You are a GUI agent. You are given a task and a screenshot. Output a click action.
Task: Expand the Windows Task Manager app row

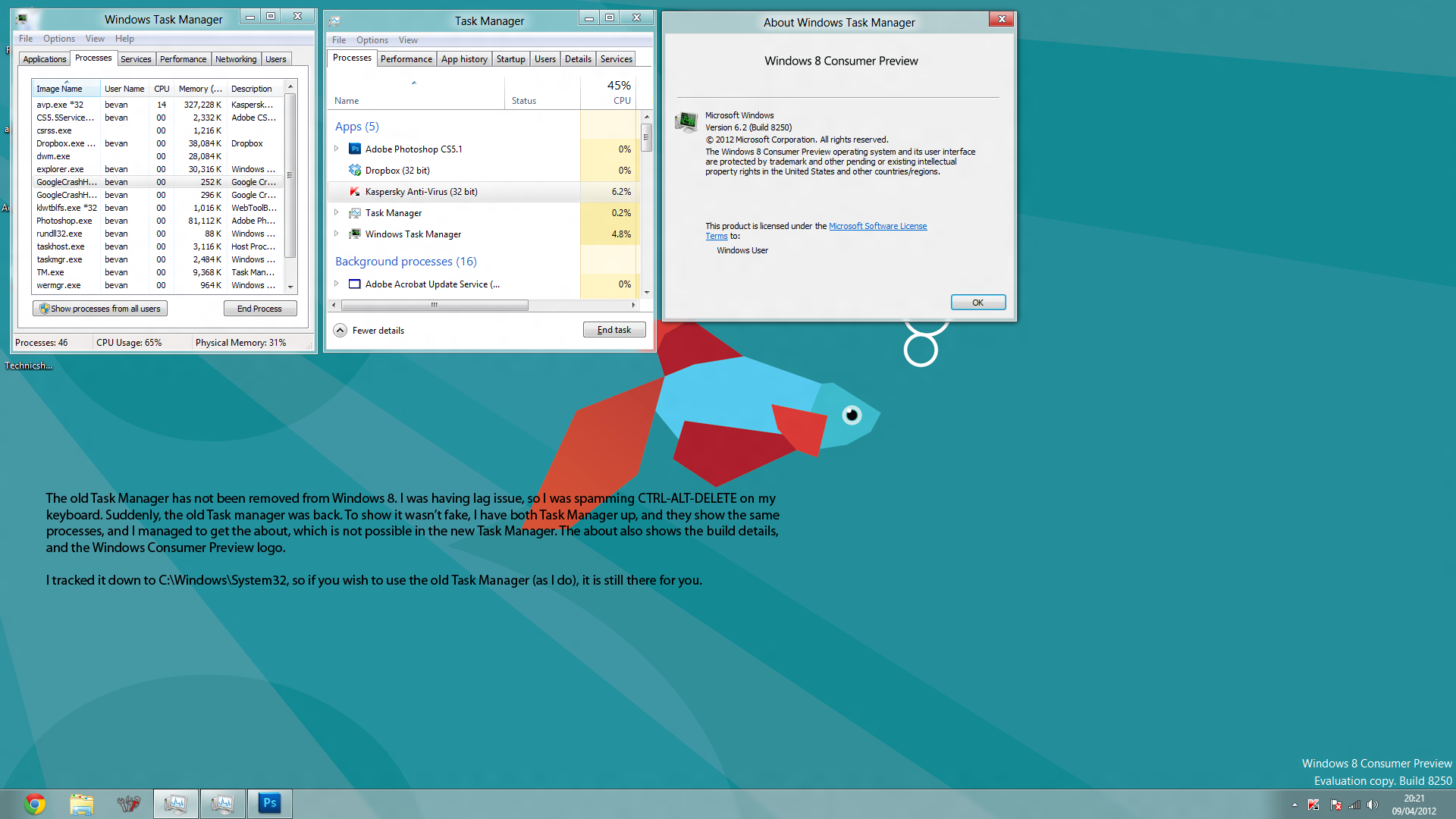click(337, 234)
